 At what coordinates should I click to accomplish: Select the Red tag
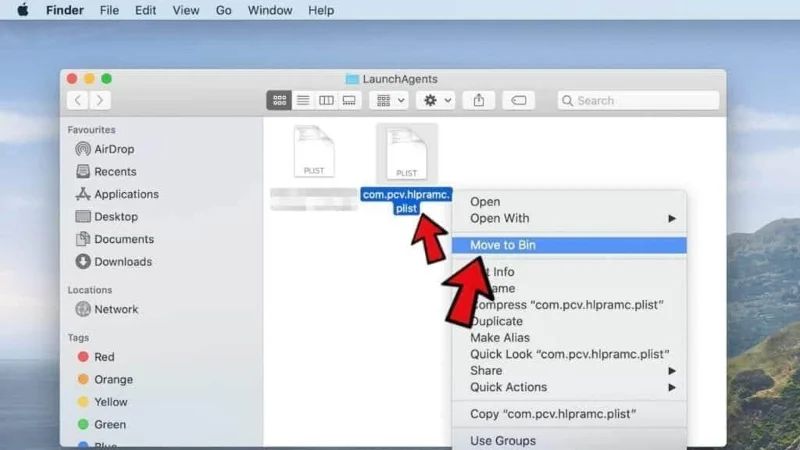click(96, 357)
